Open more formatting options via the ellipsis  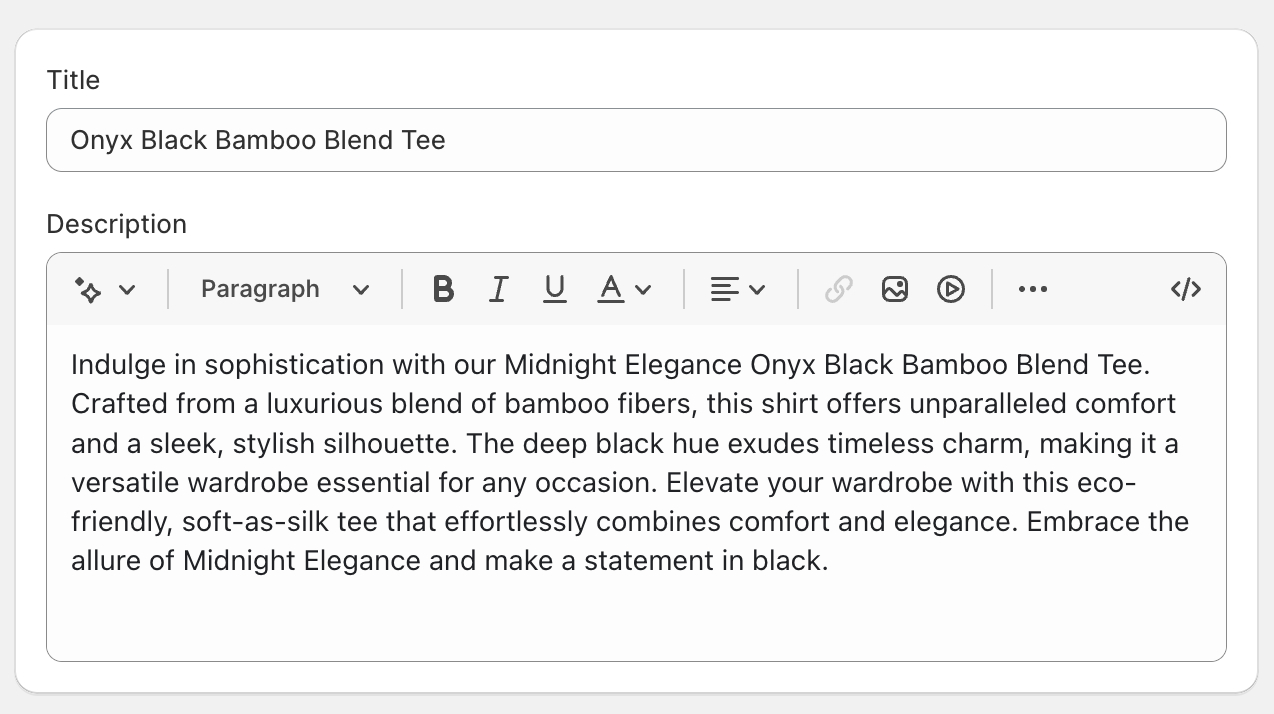tap(1032, 289)
